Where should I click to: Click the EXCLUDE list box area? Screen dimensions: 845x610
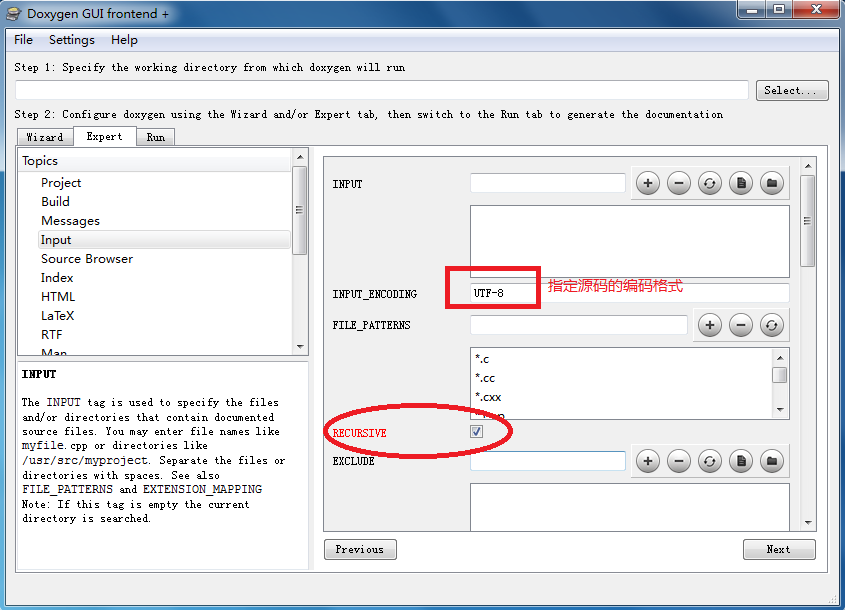[x=629, y=507]
